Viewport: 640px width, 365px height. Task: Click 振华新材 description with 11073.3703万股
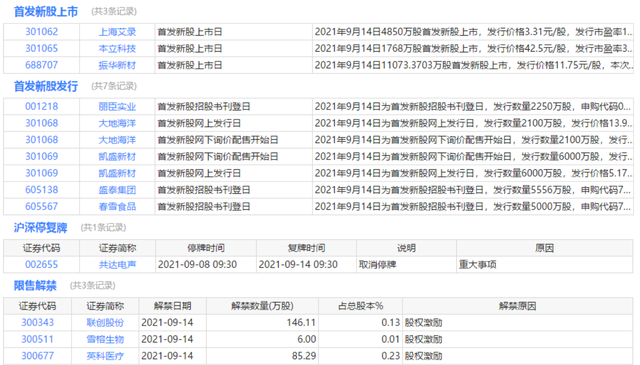point(473,65)
